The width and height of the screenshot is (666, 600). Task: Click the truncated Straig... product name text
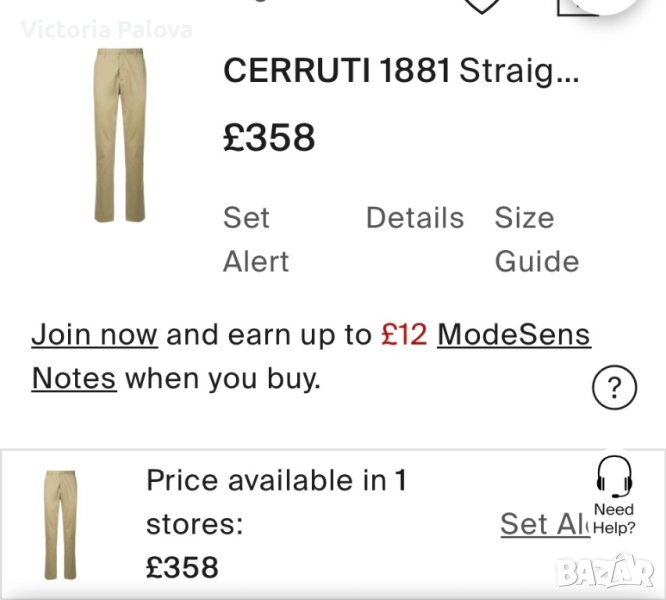tap(518, 71)
